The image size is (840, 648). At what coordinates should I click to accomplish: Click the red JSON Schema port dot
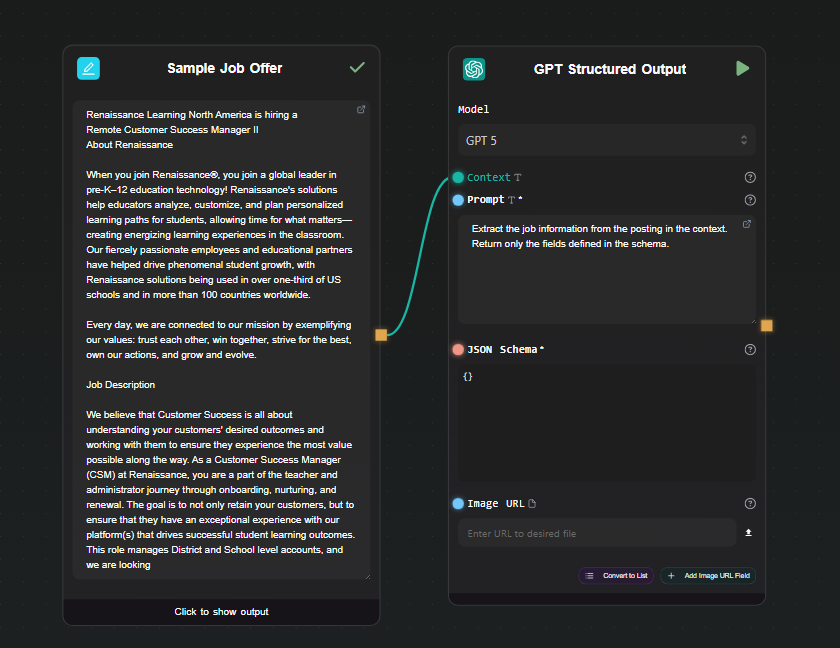(457, 350)
